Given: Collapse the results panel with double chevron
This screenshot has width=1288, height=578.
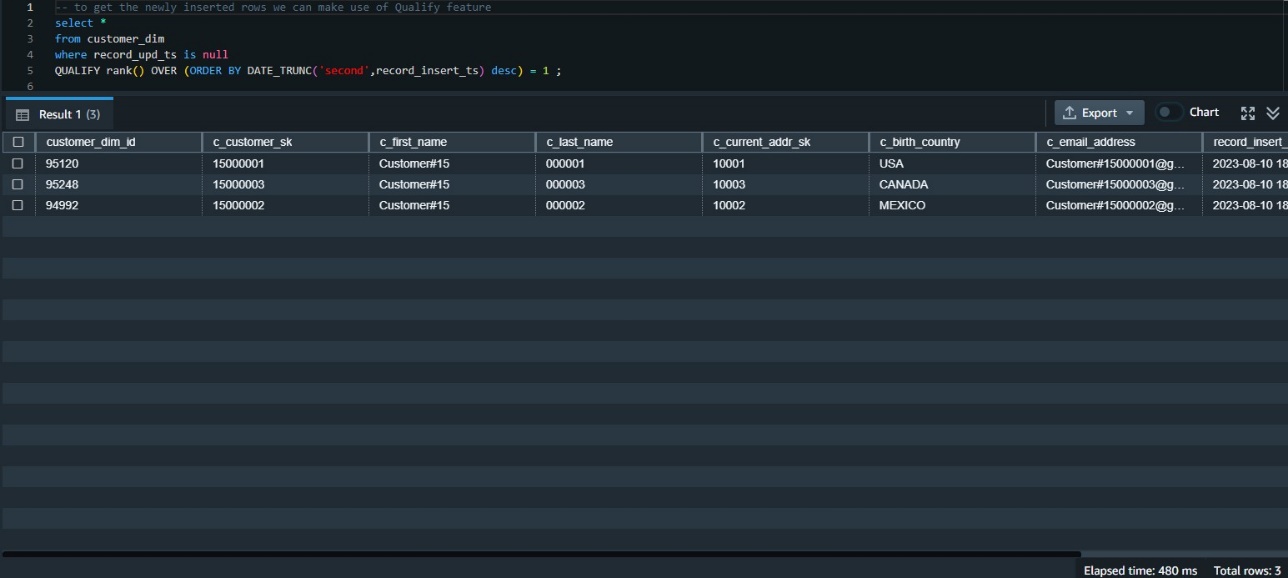Looking at the screenshot, I should [1272, 113].
